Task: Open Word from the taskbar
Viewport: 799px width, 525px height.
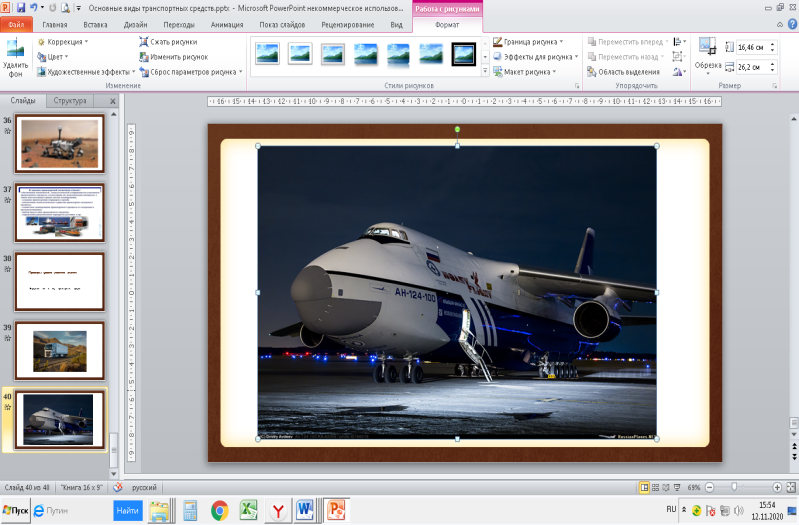Action: click(305, 510)
